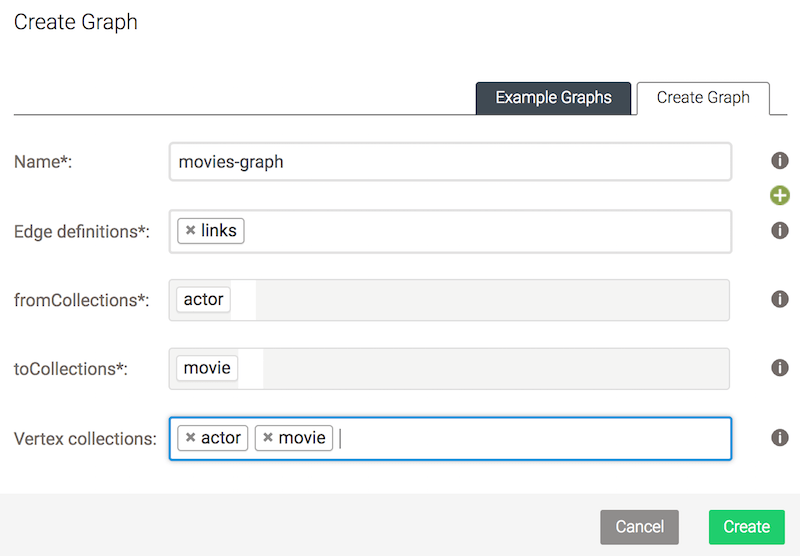
Task: Show info for toCollections field
Action: (780, 367)
